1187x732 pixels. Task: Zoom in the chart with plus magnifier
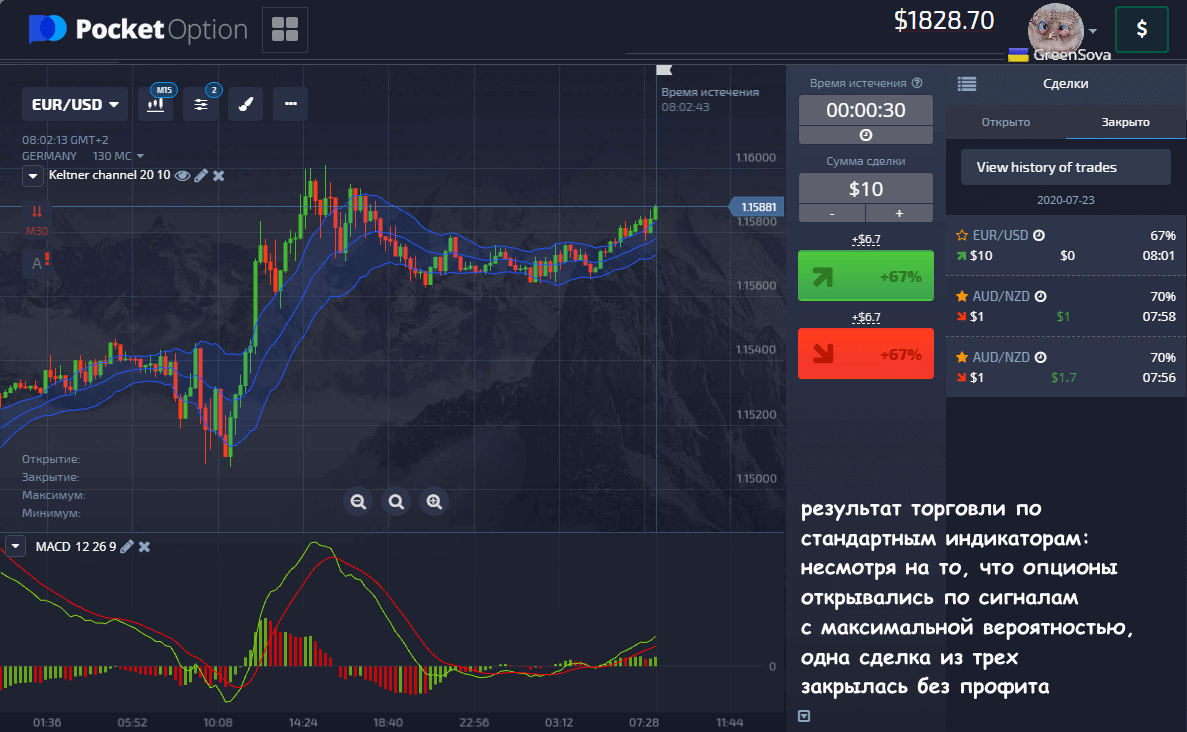coord(434,502)
